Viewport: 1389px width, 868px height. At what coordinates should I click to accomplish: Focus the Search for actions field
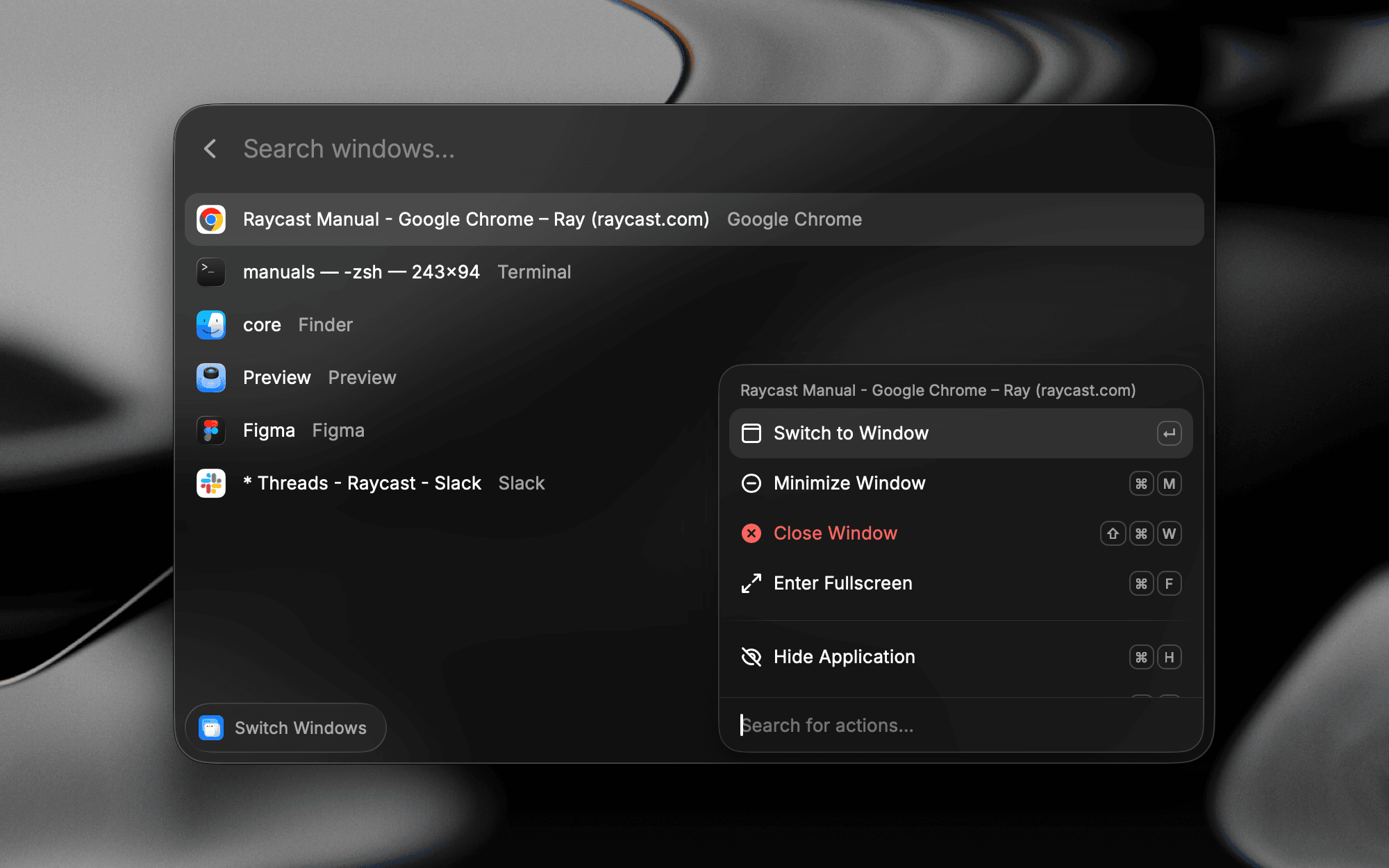[961, 725]
